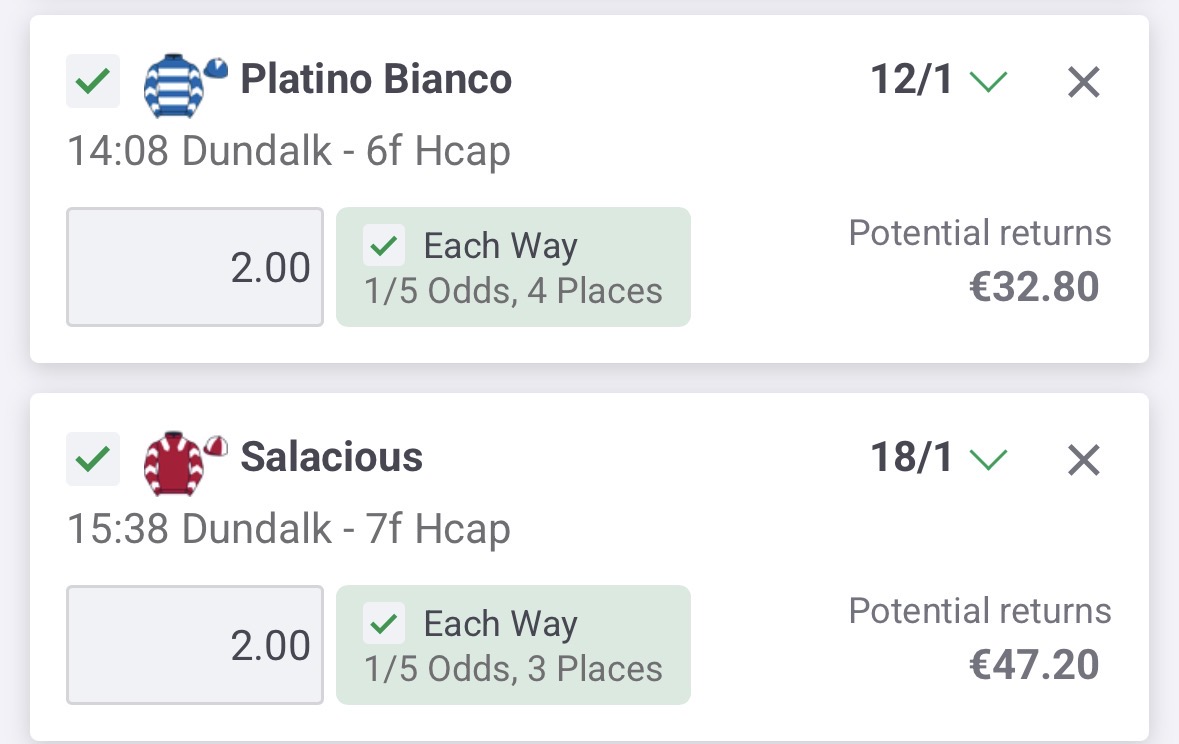Viewport: 1179px width, 744px height.
Task: Click the 18/1 odds value
Action: point(912,459)
